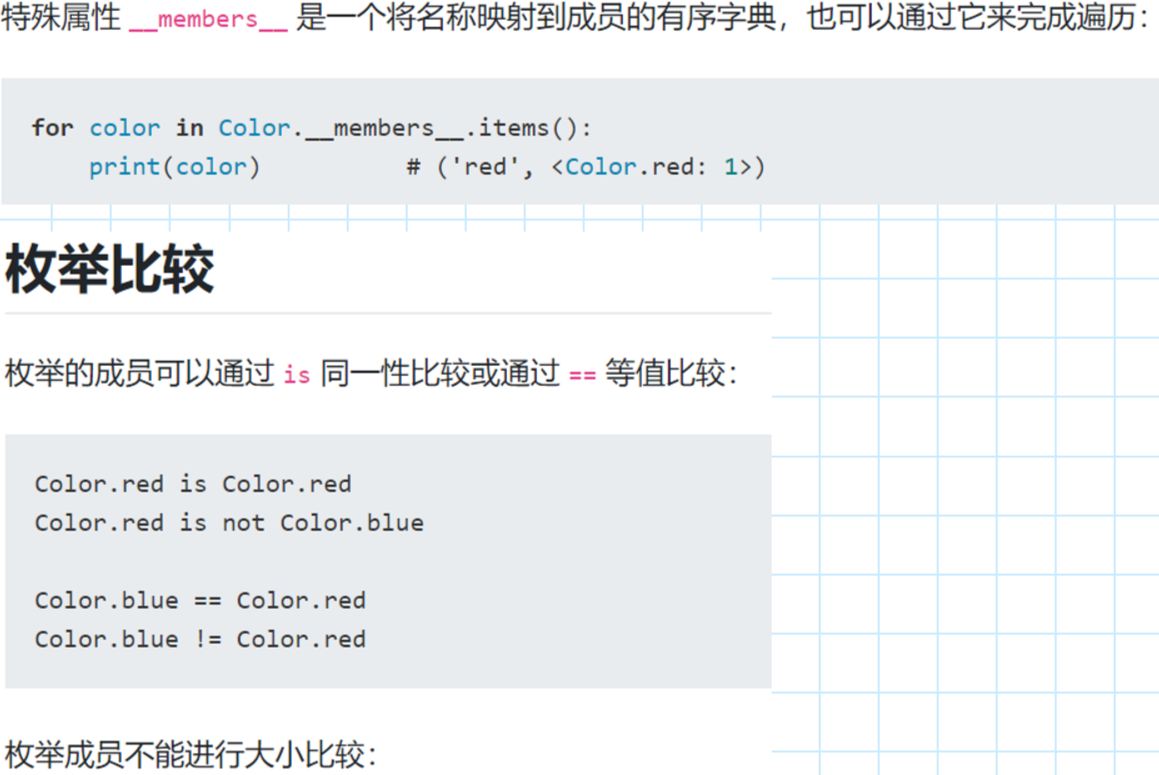Click the sentence 枚举成员不能进行大小比较

point(191,754)
